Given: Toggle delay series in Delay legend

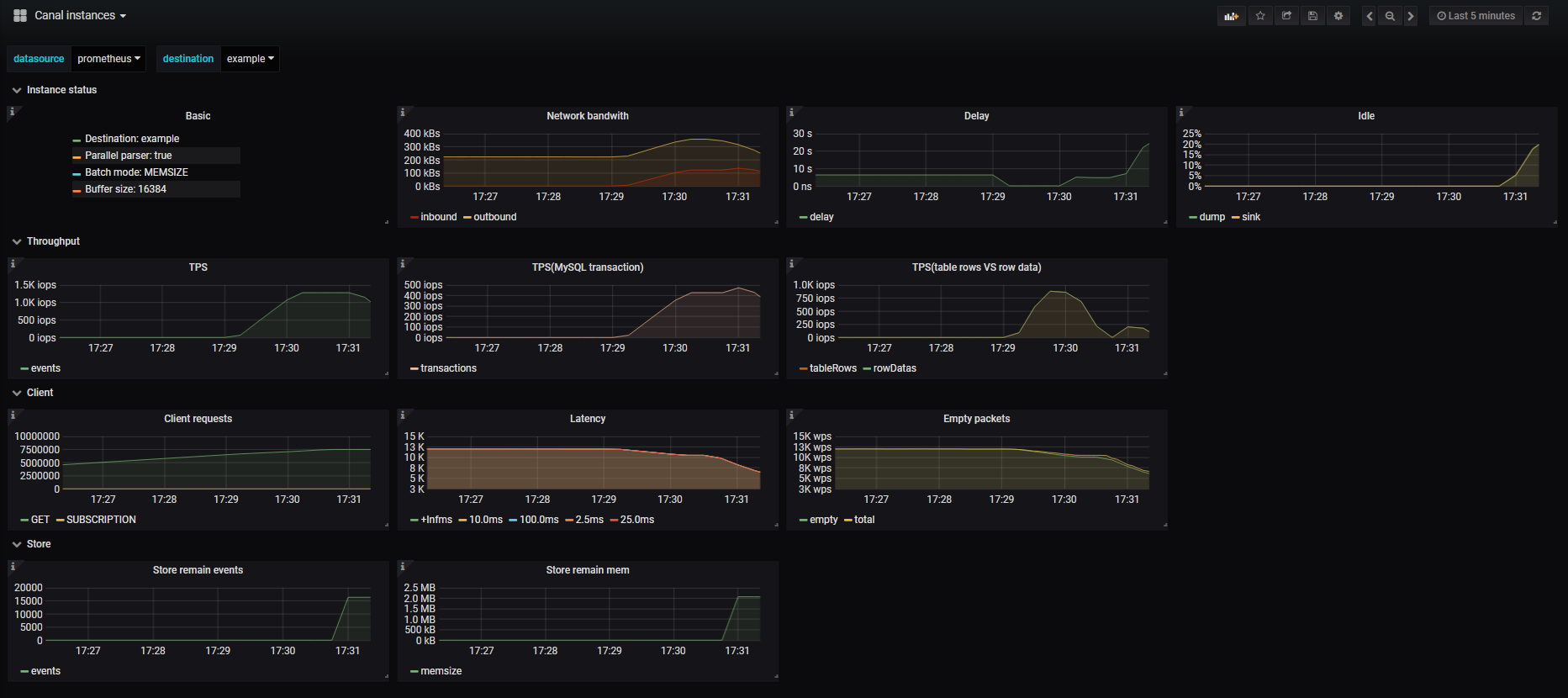Looking at the screenshot, I should (821, 217).
